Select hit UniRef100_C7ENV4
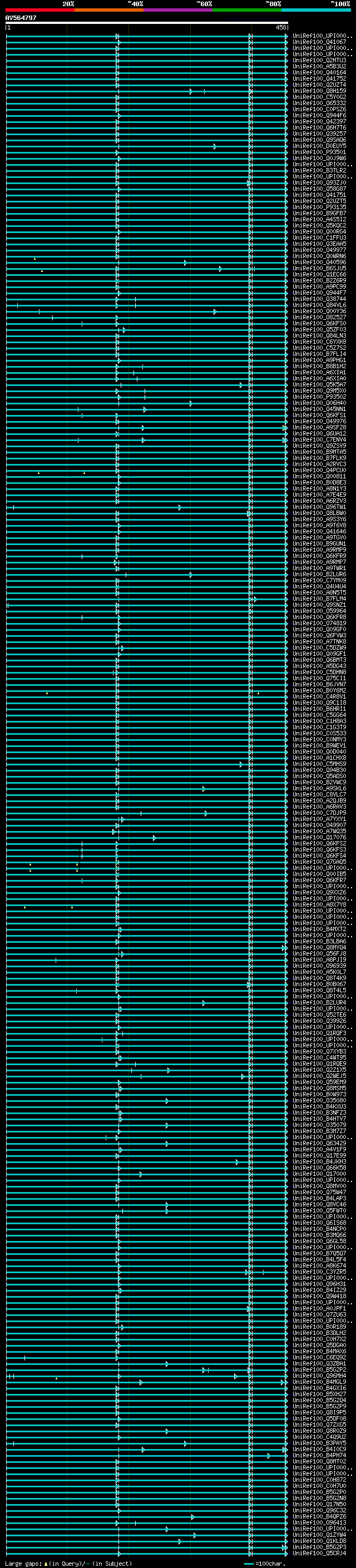 point(319,439)
